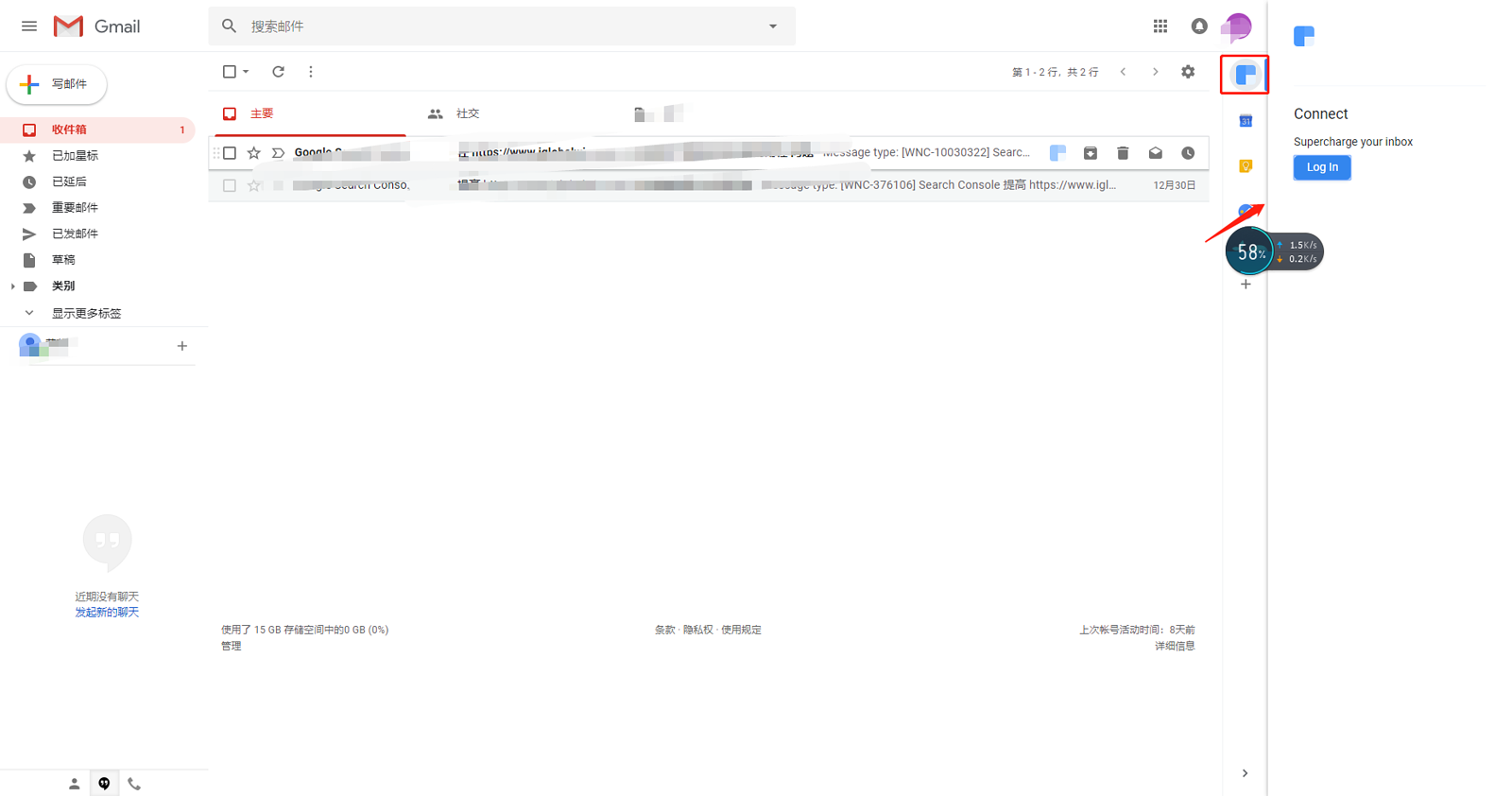Viewport: 1512px width, 796px height.
Task: Click the Gmail logo
Action: pos(97,26)
